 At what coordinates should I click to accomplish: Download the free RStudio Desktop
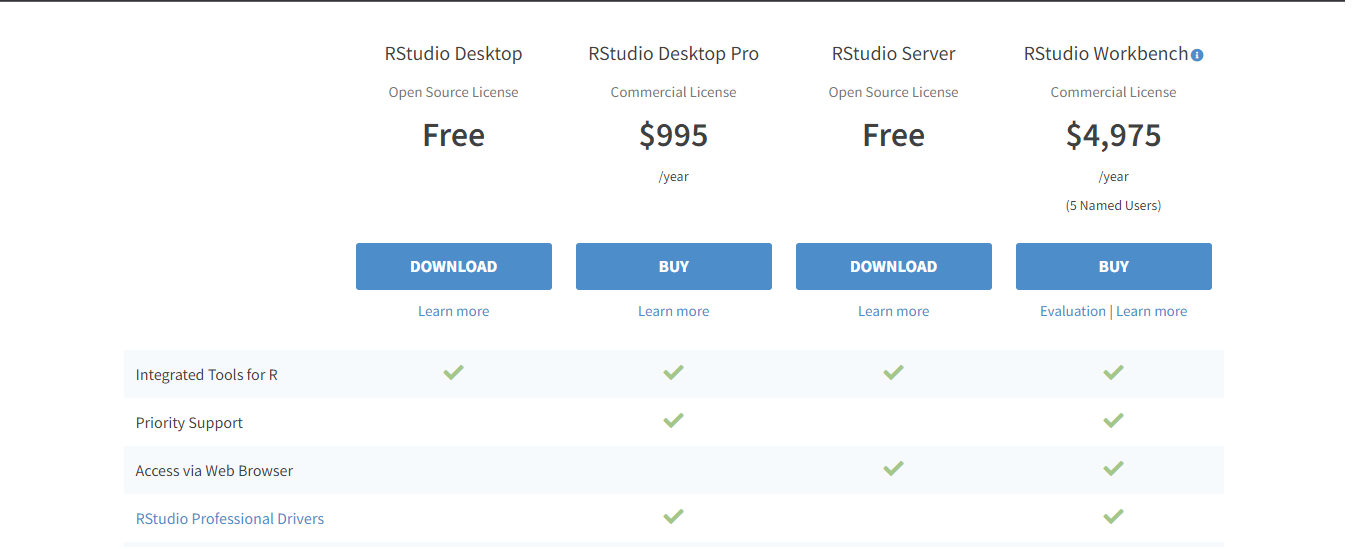coord(453,266)
